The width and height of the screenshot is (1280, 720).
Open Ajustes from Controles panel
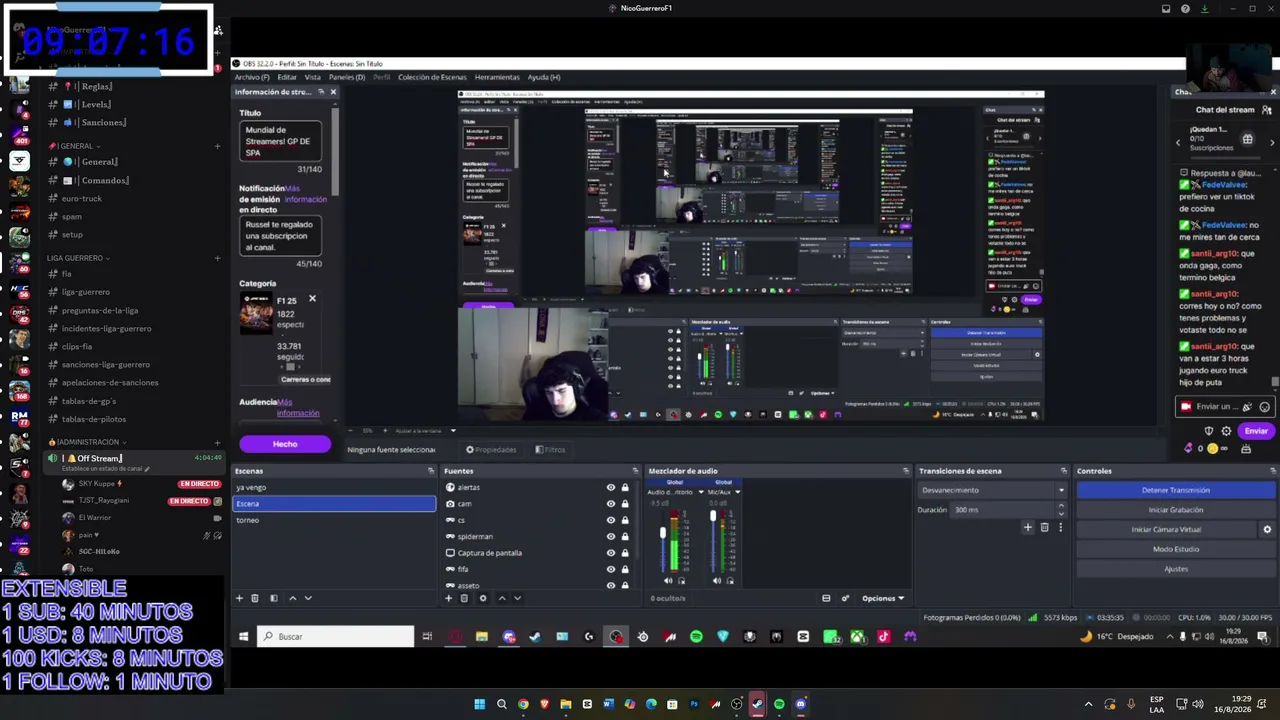(x=1176, y=569)
